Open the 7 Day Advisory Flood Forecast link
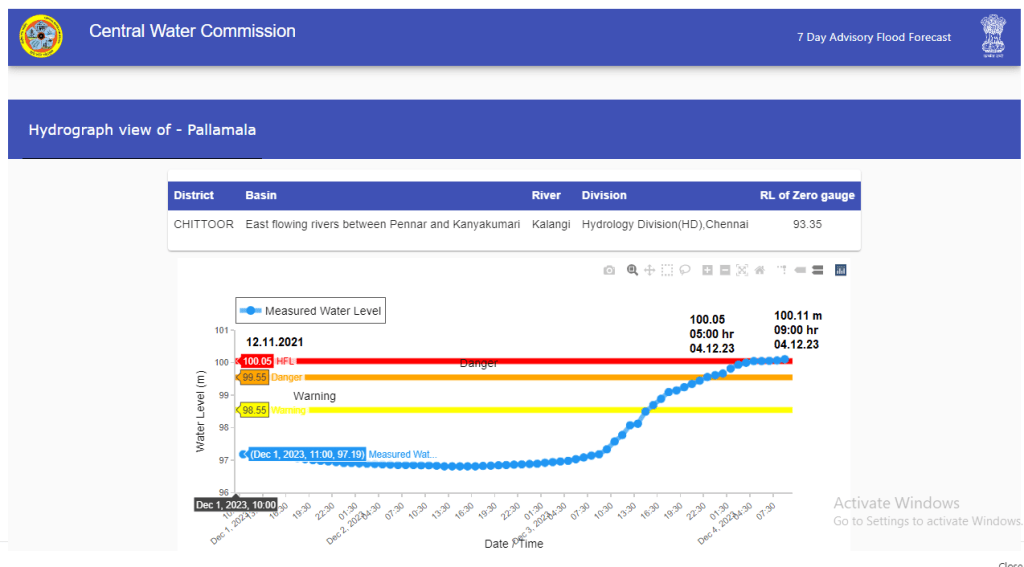 873,37
